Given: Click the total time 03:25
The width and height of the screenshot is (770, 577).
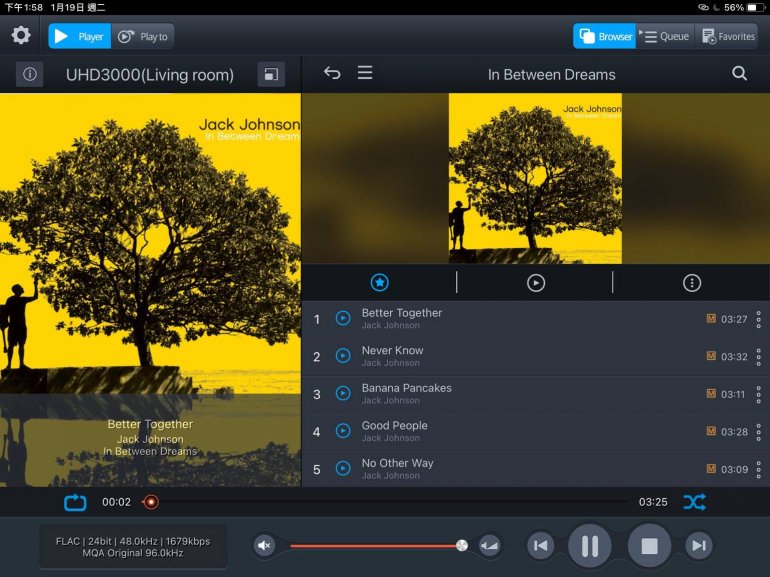Looking at the screenshot, I should [x=653, y=502].
